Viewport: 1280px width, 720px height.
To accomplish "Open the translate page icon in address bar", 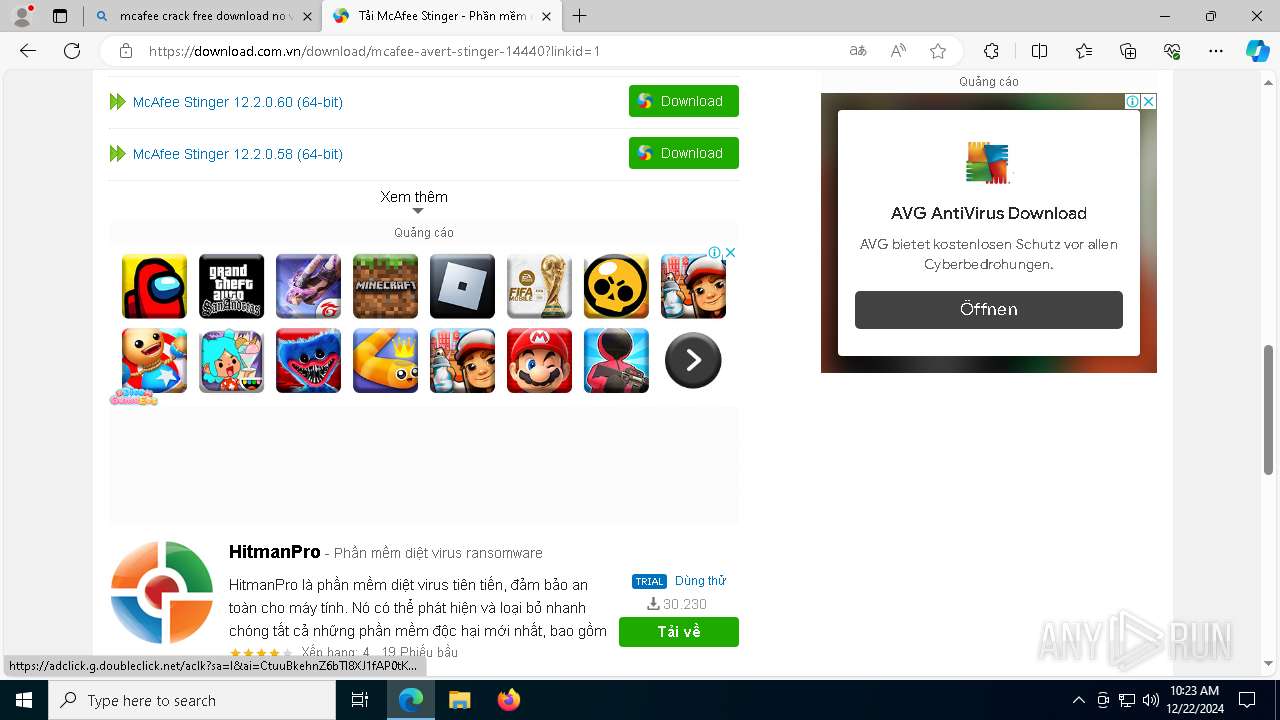I will click(x=858, y=51).
